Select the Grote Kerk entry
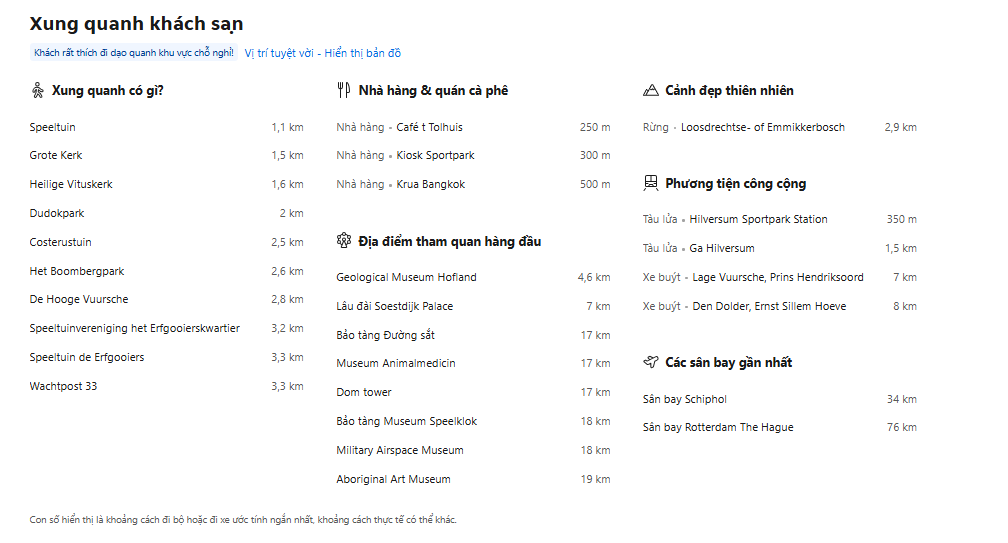This screenshot has height=543, width=1008. pyautogui.click(x=56, y=156)
